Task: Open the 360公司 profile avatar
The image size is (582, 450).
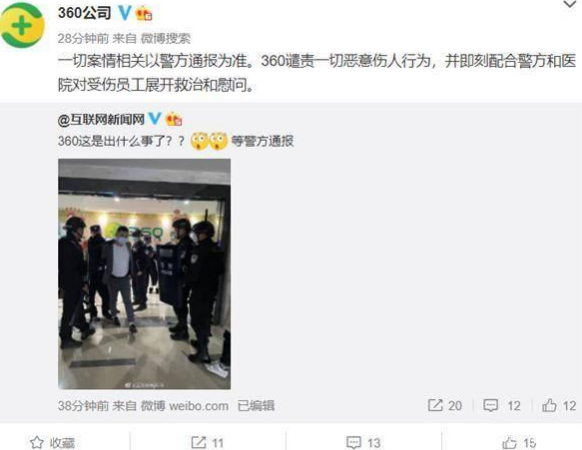Action: coord(22,25)
